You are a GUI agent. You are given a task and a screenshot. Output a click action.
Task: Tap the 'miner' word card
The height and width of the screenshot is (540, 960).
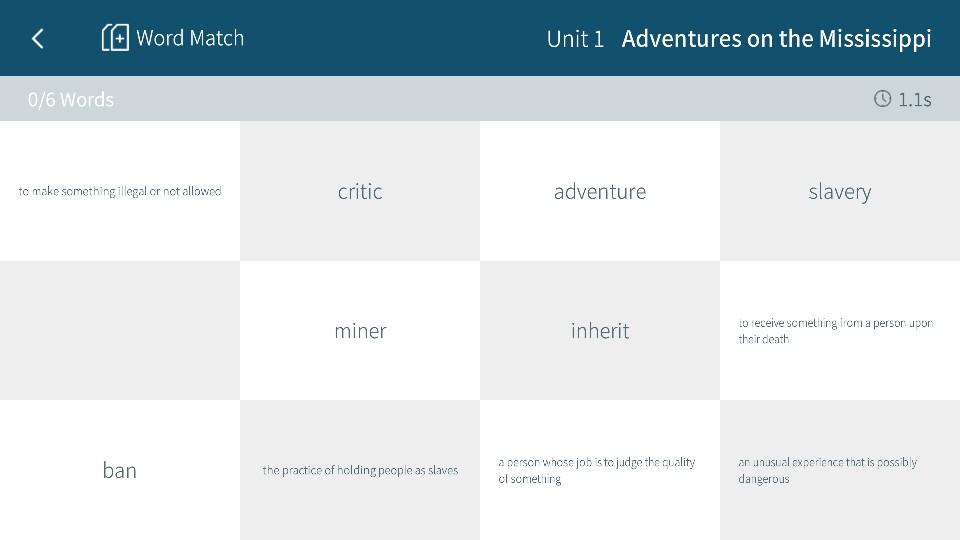(360, 330)
